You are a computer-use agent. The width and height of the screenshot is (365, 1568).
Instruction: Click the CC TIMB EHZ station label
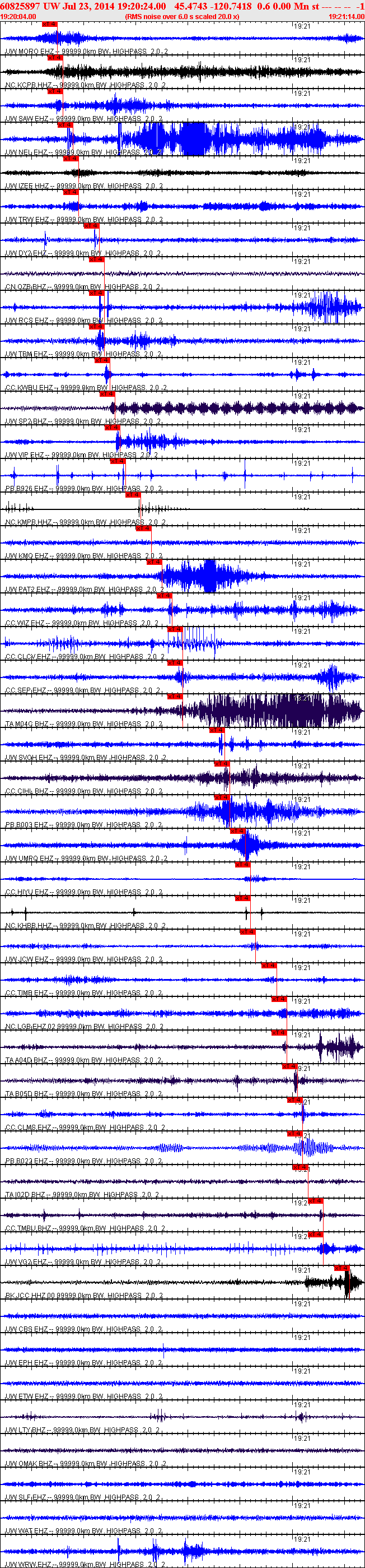coord(84,992)
